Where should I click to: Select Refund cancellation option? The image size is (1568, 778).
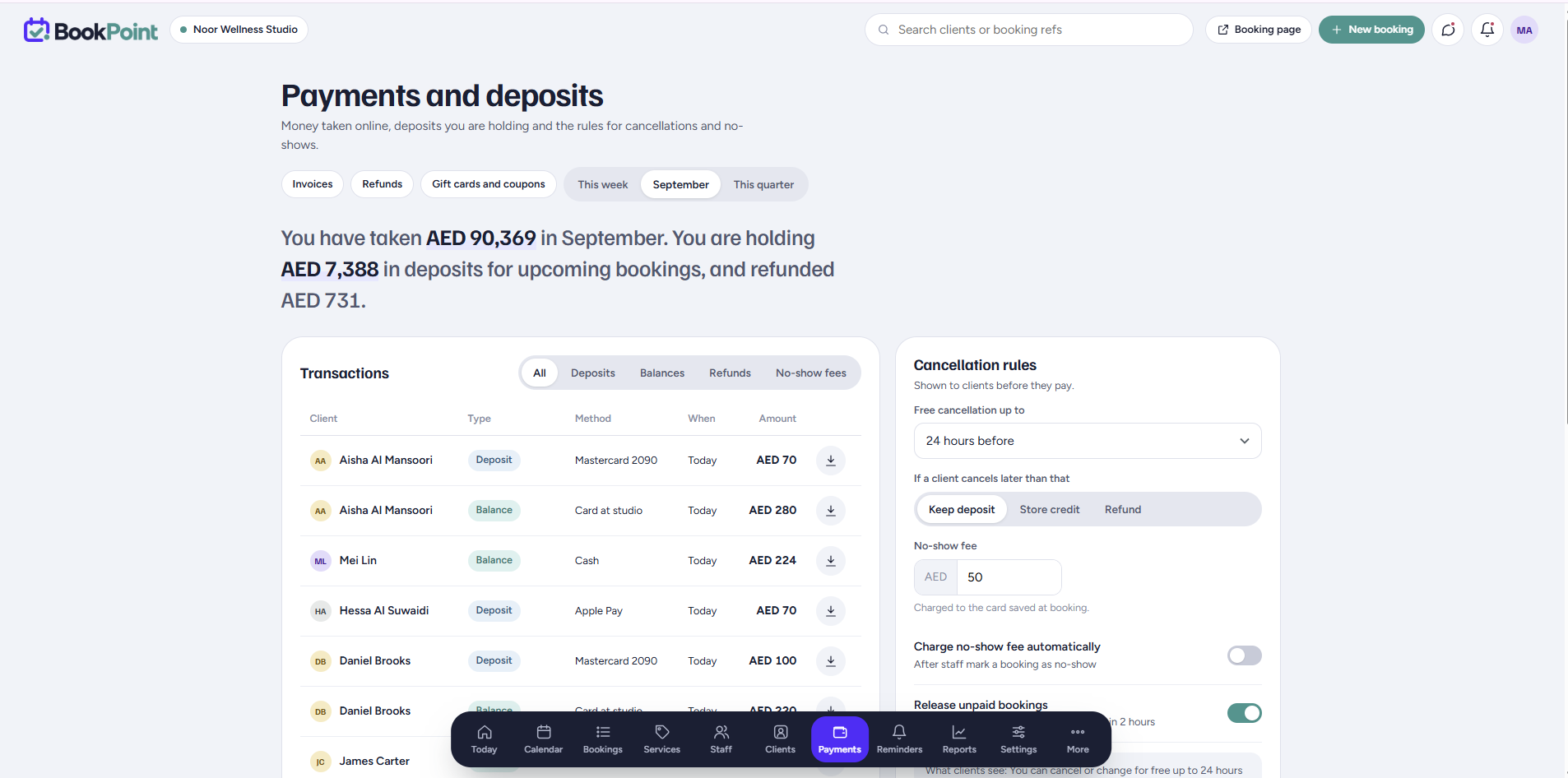pyautogui.click(x=1123, y=510)
